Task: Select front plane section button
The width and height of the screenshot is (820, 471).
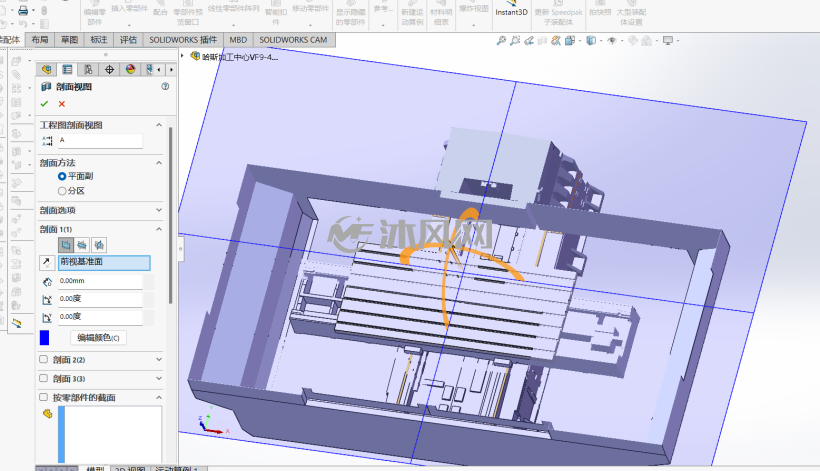Action: pyautogui.click(x=66, y=245)
